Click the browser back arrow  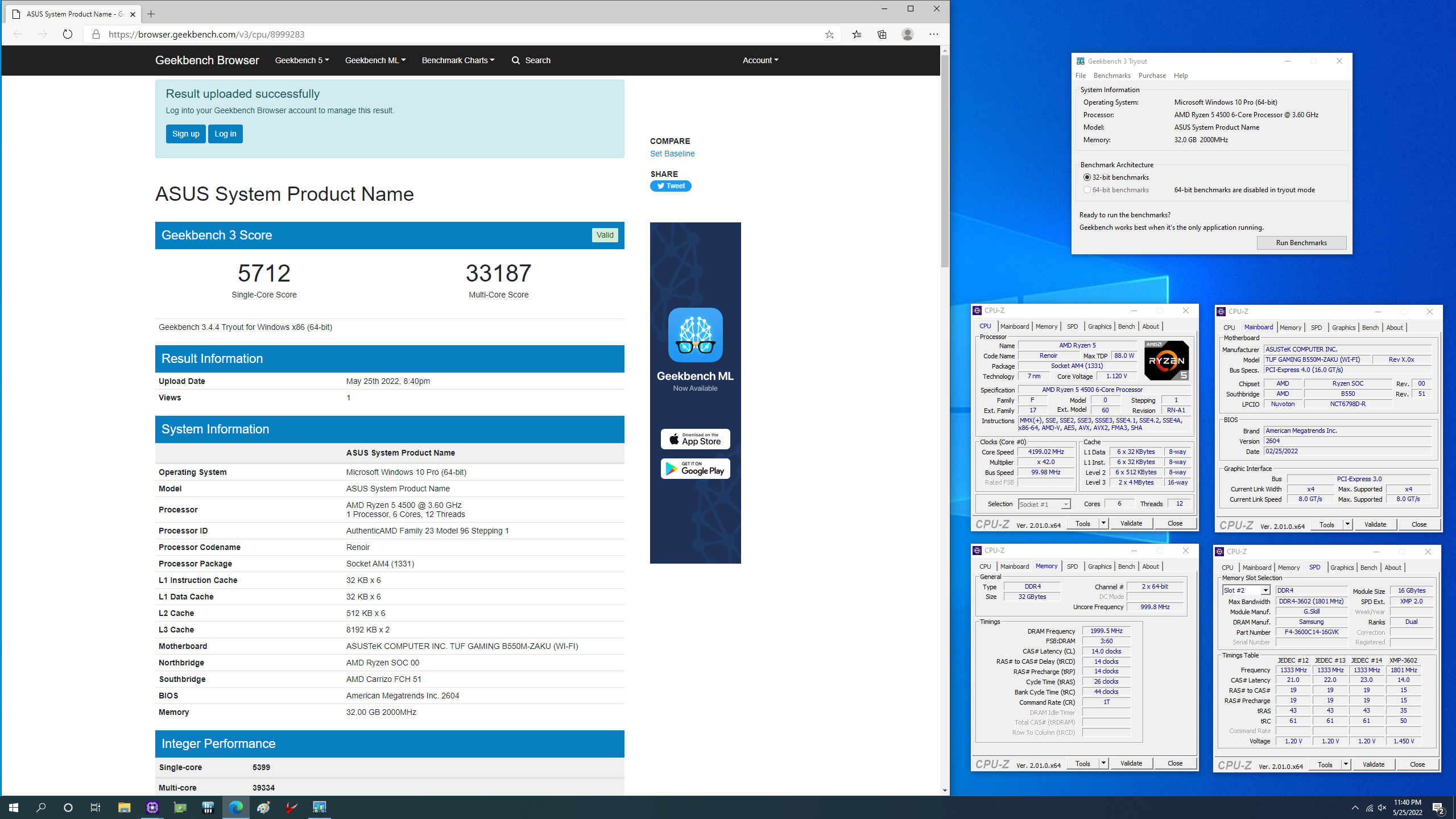18,34
